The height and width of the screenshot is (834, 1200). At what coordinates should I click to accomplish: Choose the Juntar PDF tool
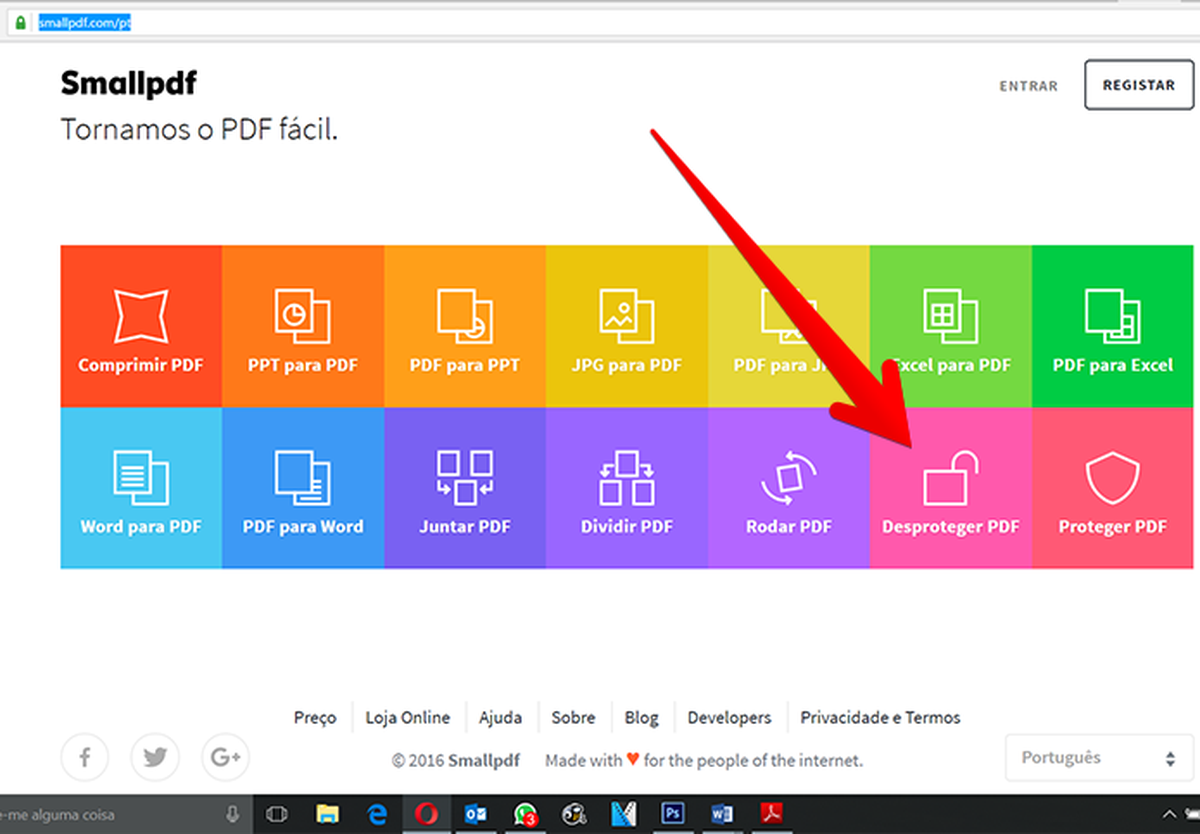coord(464,488)
